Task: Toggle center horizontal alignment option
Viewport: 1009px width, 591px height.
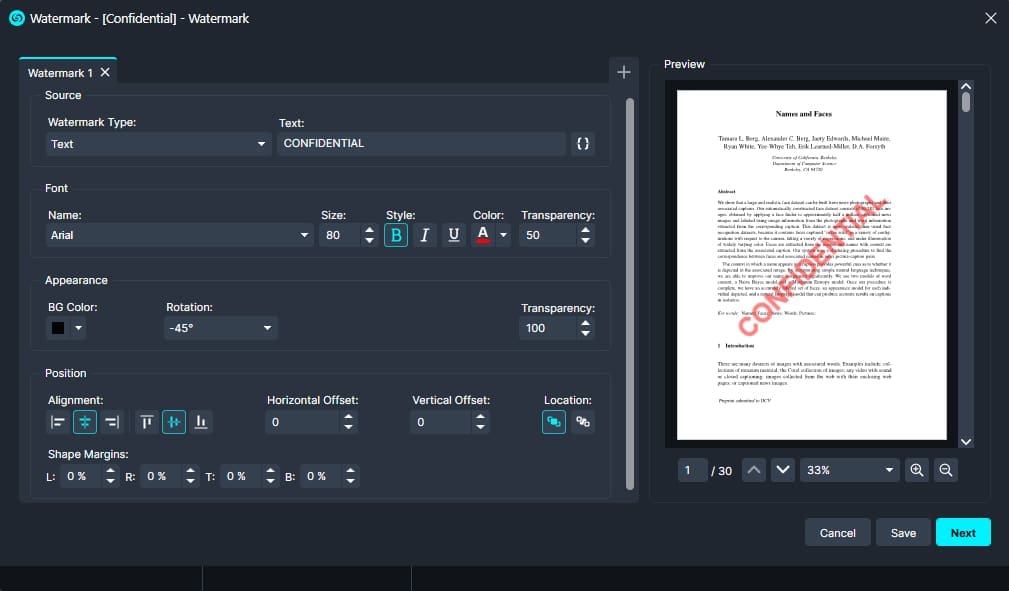Action: (85, 421)
